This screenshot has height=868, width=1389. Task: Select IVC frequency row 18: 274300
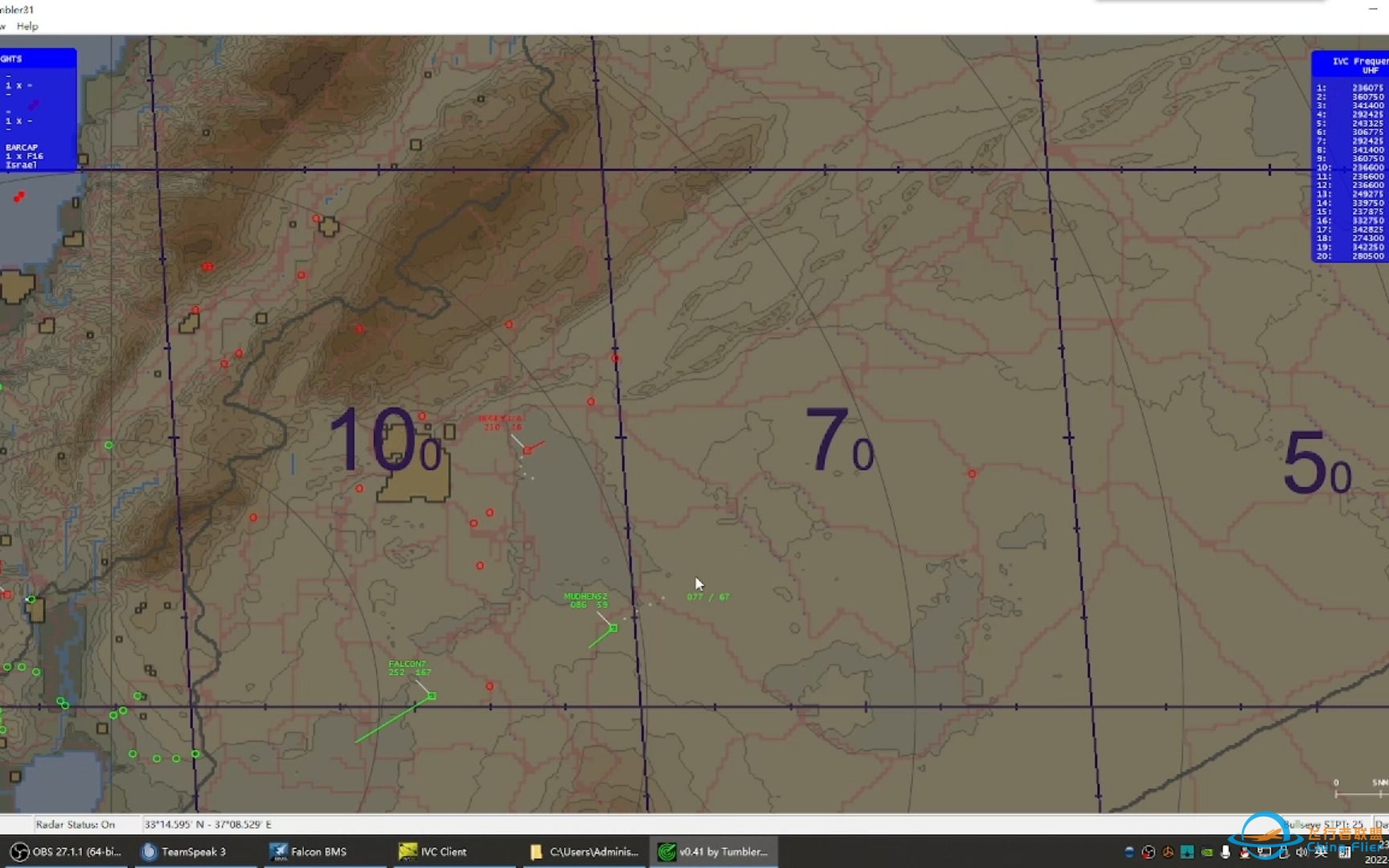tap(1350, 238)
